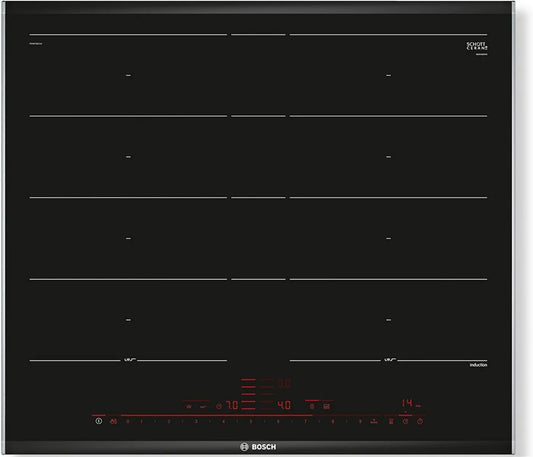
Task: Toggle the child lock/wipe protection icon
Action: pyautogui.click(x=114, y=421)
